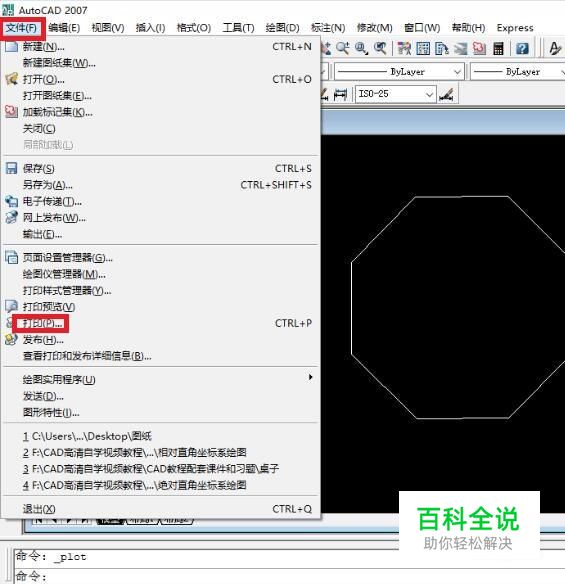This screenshot has width=565, height=584.
Task: Open the 文件(F) menu
Action: point(21,28)
